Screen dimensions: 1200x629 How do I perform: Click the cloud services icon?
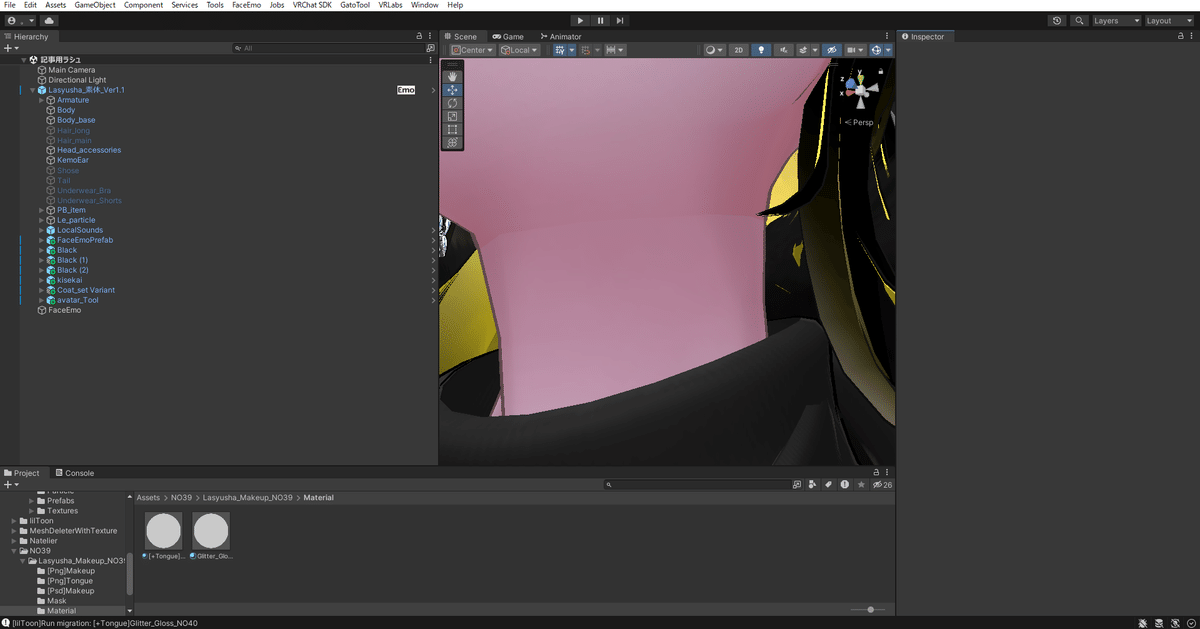click(x=49, y=20)
